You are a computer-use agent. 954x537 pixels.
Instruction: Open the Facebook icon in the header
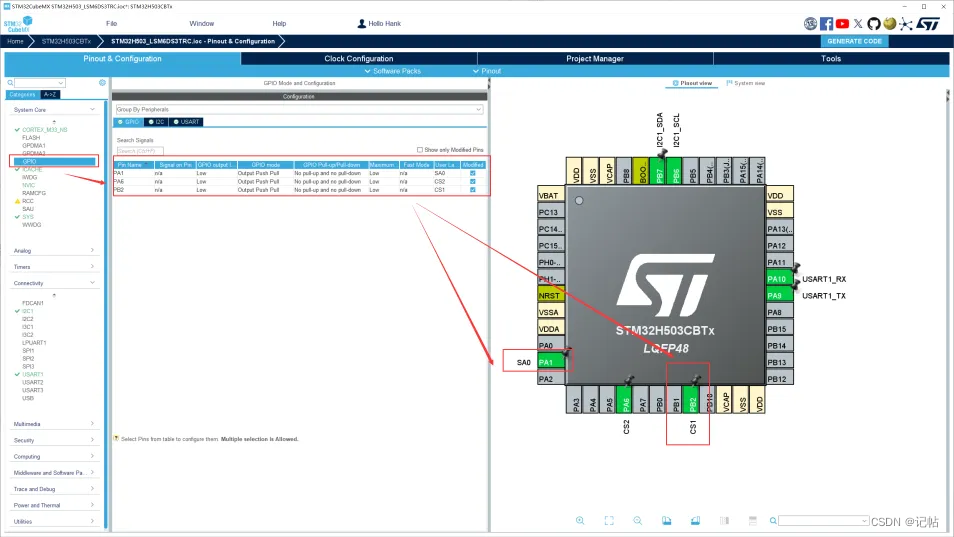[826, 24]
